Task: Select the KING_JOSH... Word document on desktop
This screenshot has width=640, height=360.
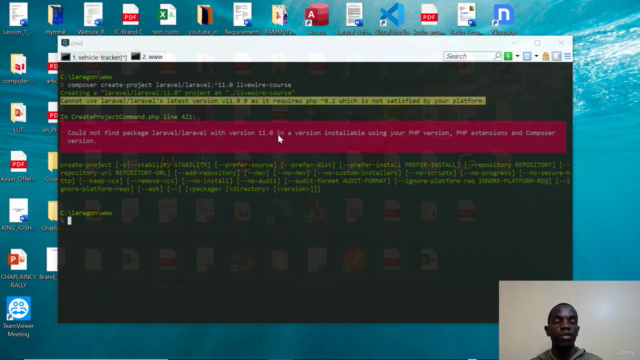Action: point(18,215)
